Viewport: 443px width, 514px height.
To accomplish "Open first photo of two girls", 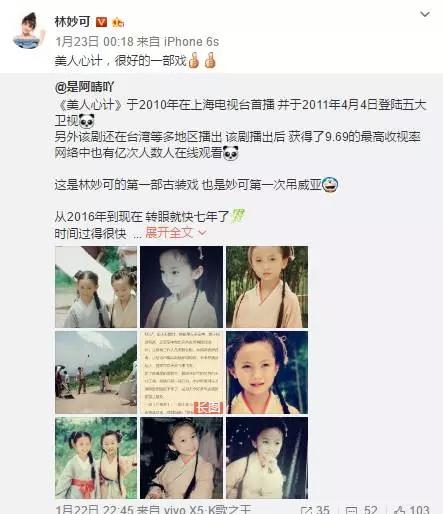I will click(96, 287).
